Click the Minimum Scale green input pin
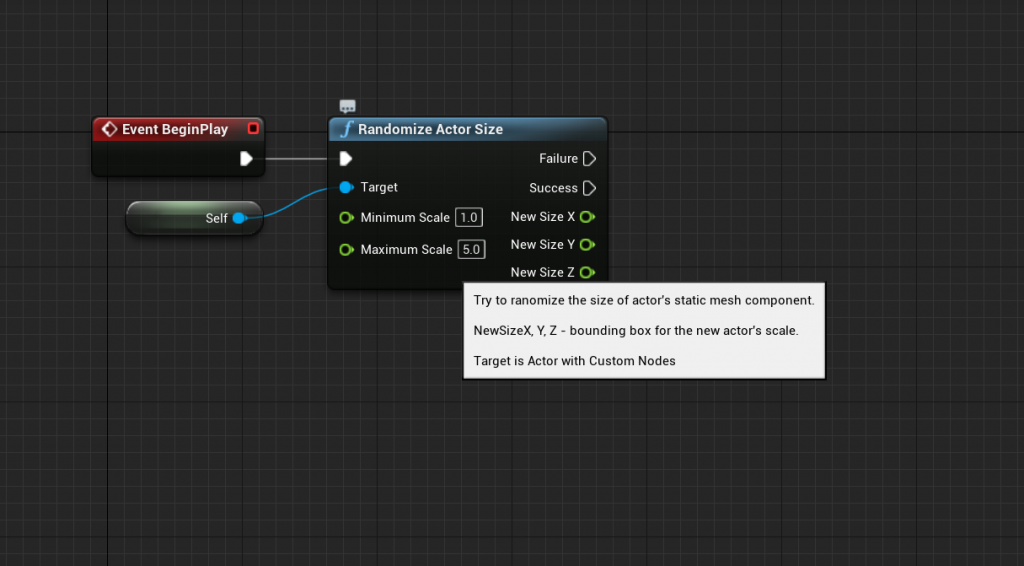The image size is (1024, 566). coord(346,218)
